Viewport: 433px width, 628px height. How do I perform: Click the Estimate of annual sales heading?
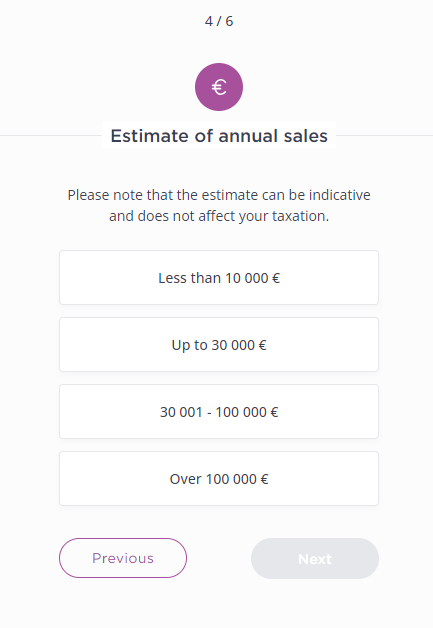pos(219,136)
